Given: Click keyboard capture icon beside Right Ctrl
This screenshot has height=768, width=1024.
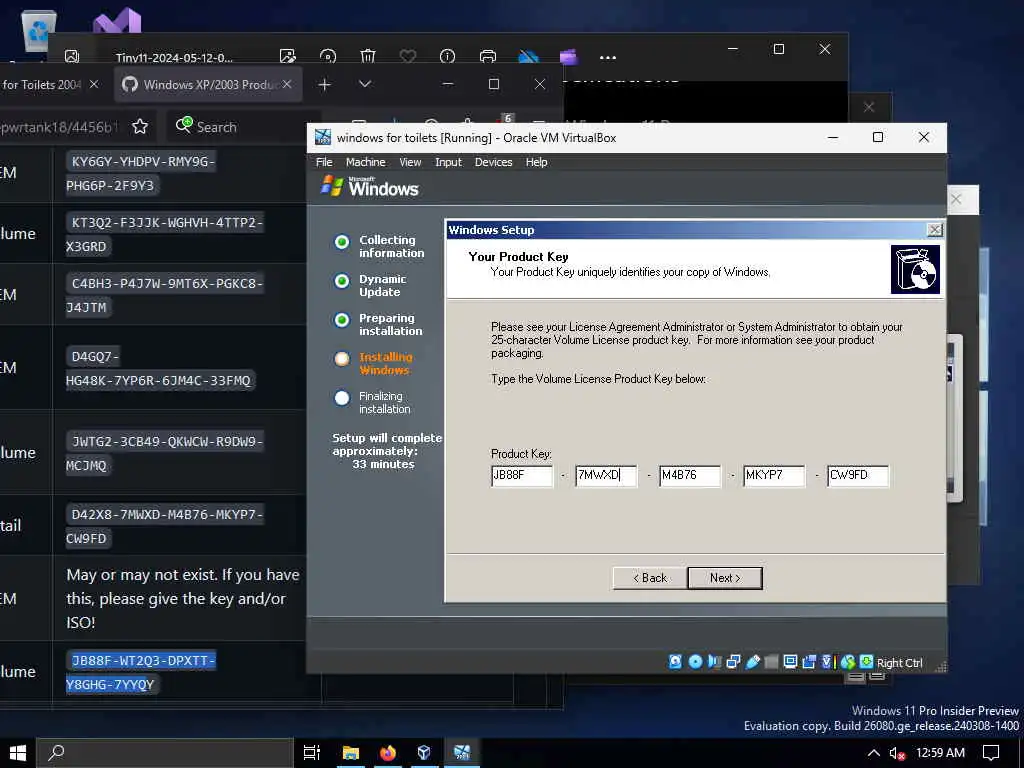Looking at the screenshot, I should (x=867, y=662).
